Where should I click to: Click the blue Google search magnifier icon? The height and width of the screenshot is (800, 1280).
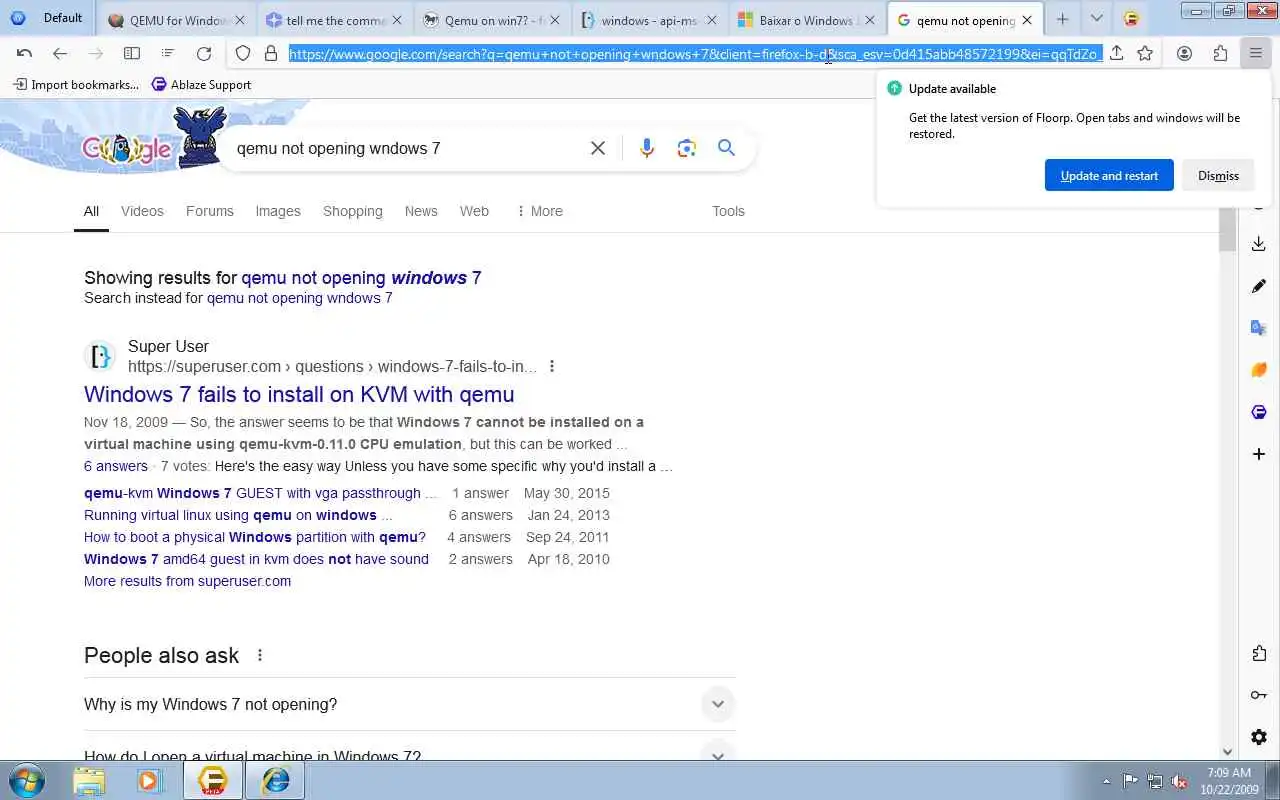[x=727, y=148]
